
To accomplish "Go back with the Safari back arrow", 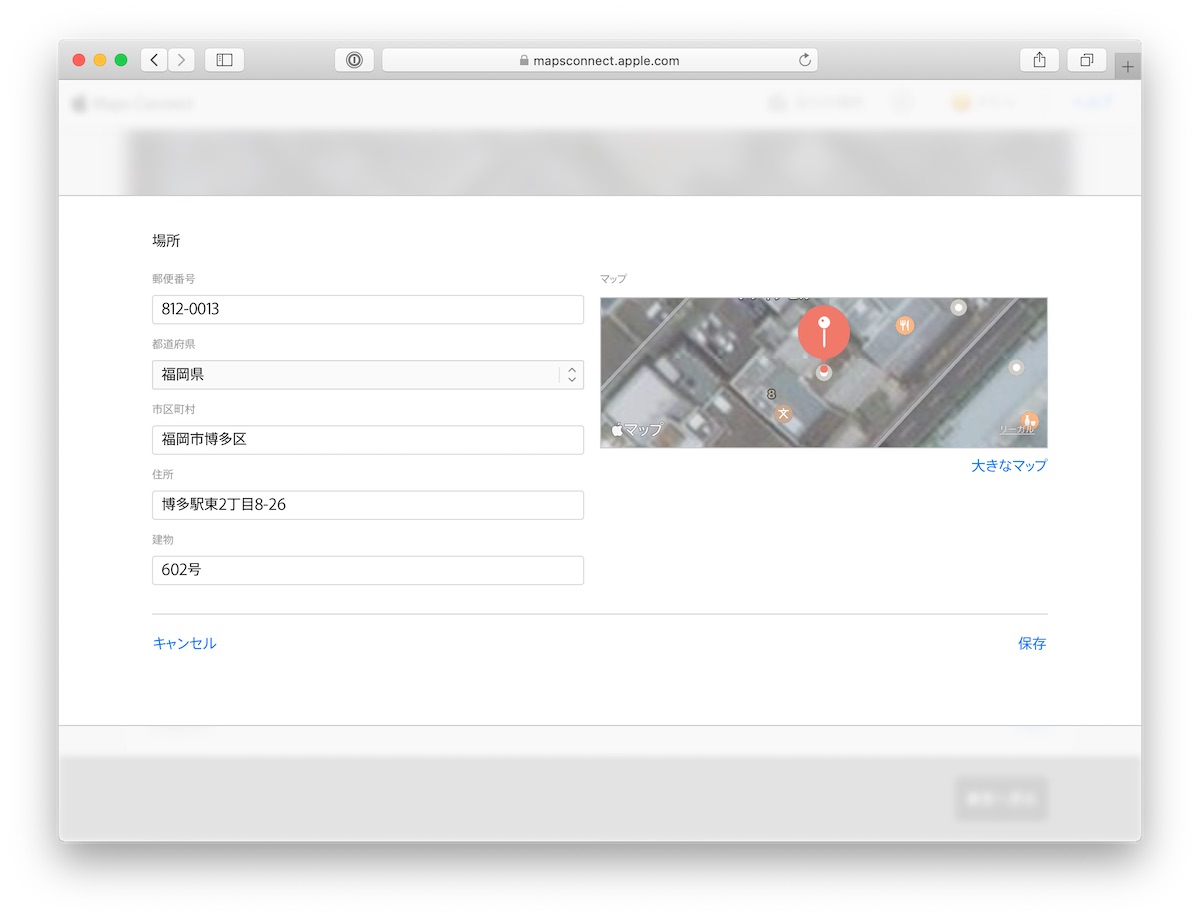I will [154, 60].
